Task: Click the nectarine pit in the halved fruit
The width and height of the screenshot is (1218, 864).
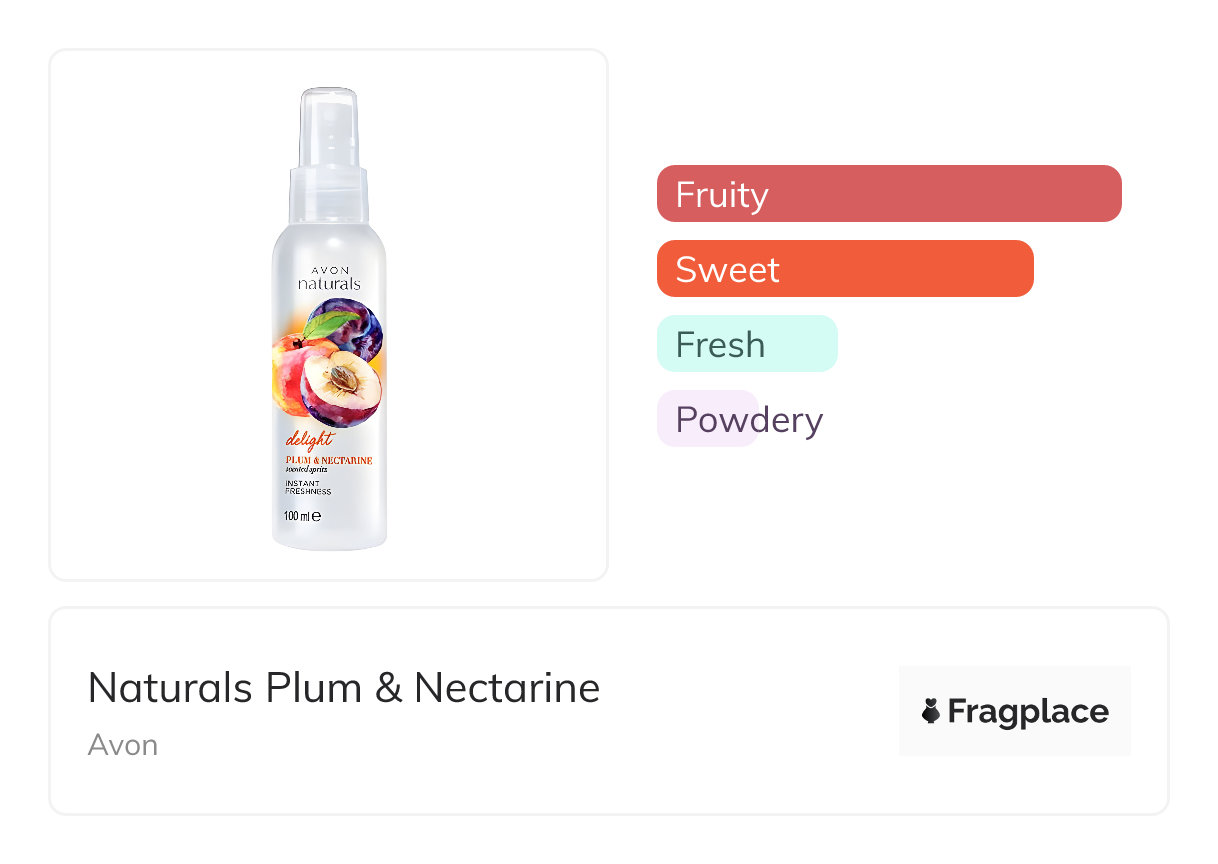Action: [x=342, y=378]
